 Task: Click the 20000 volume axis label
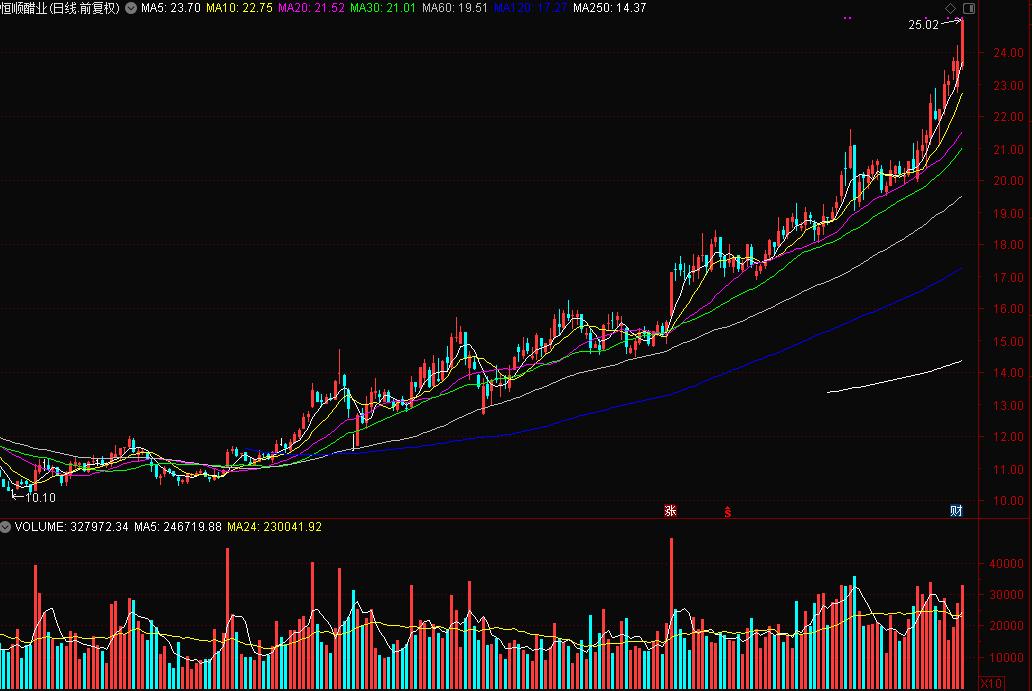(x=1006, y=626)
